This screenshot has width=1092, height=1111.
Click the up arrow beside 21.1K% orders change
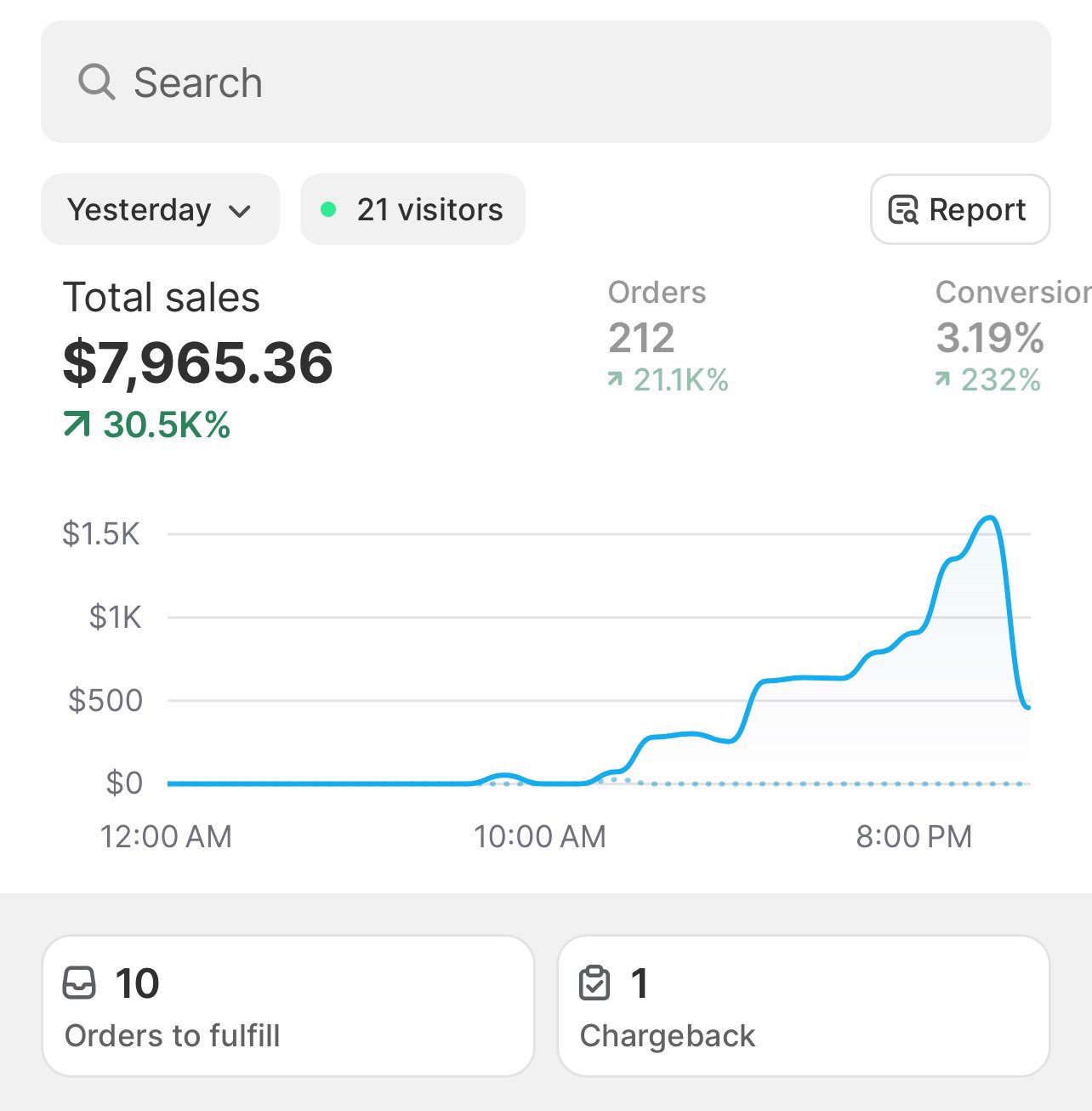pos(615,380)
